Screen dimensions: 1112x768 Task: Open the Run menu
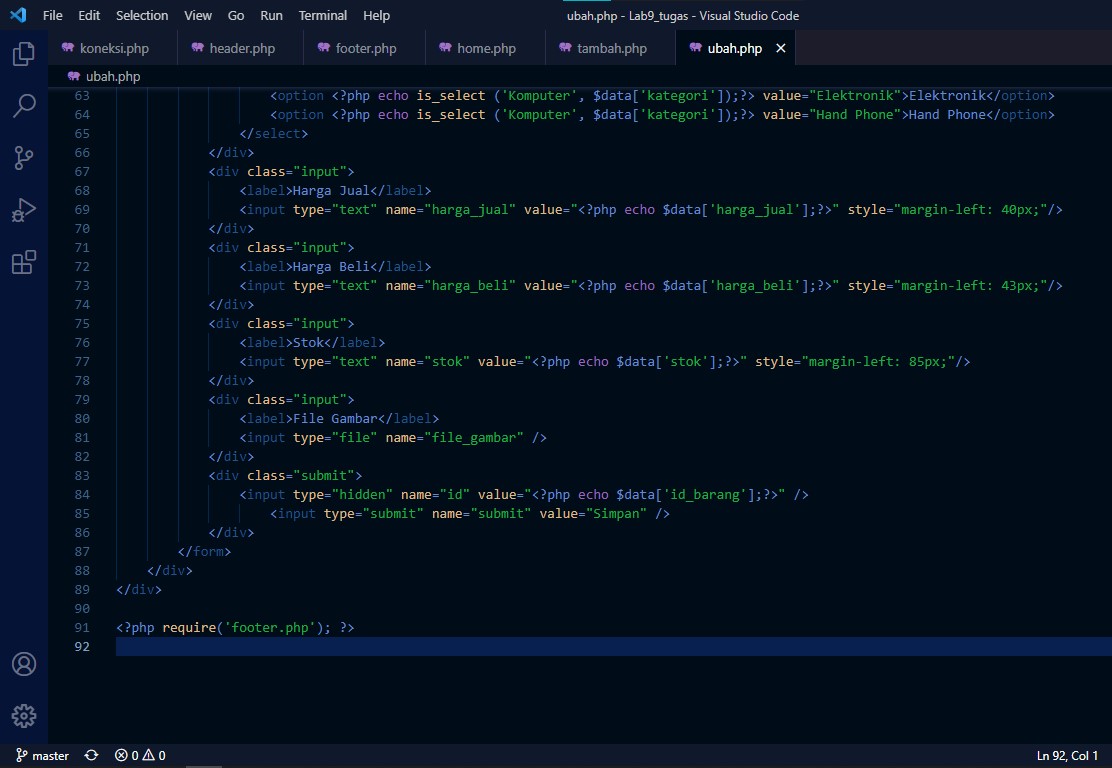click(271, 15)
